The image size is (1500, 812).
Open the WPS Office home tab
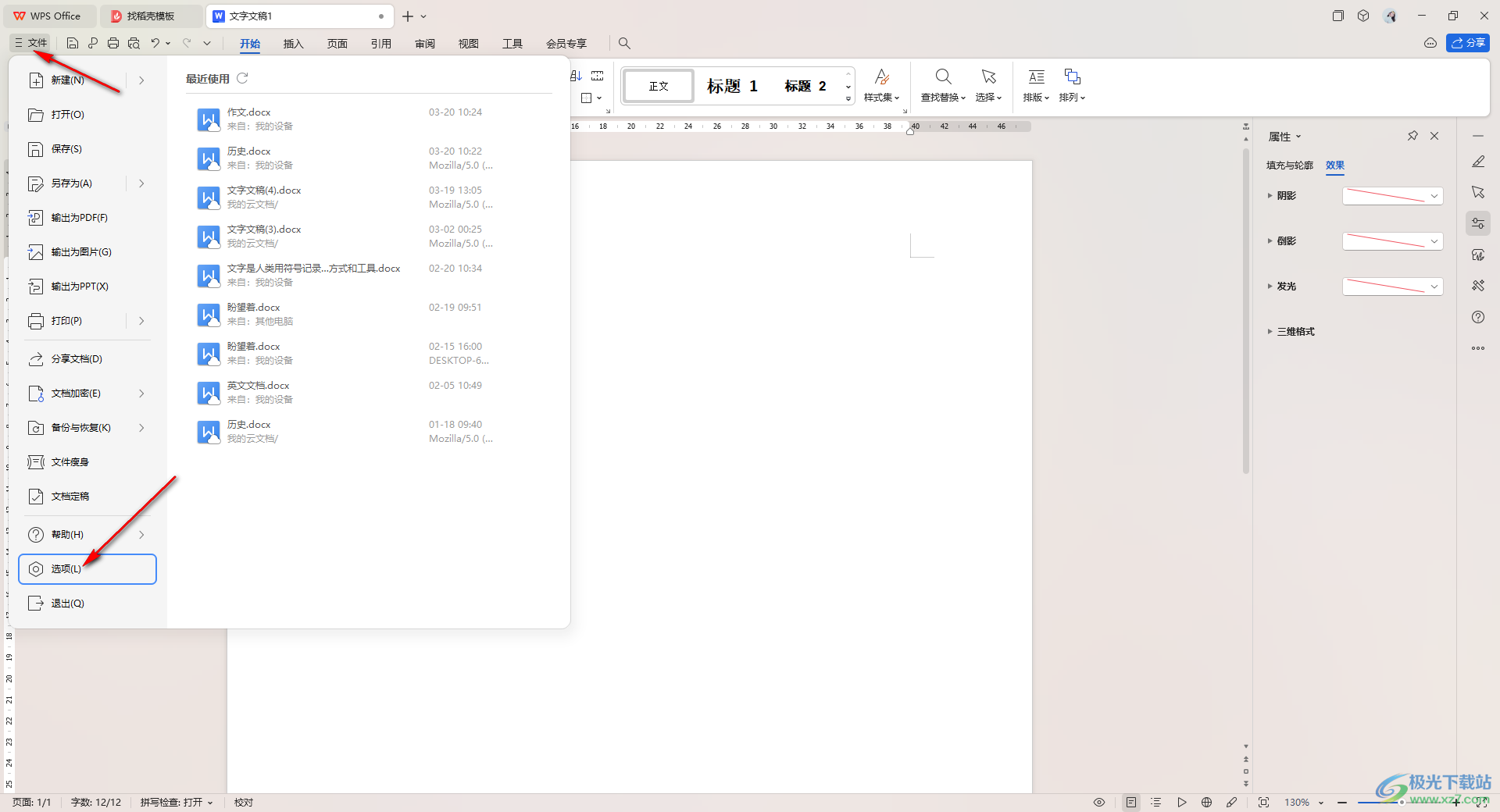(48, 16)
